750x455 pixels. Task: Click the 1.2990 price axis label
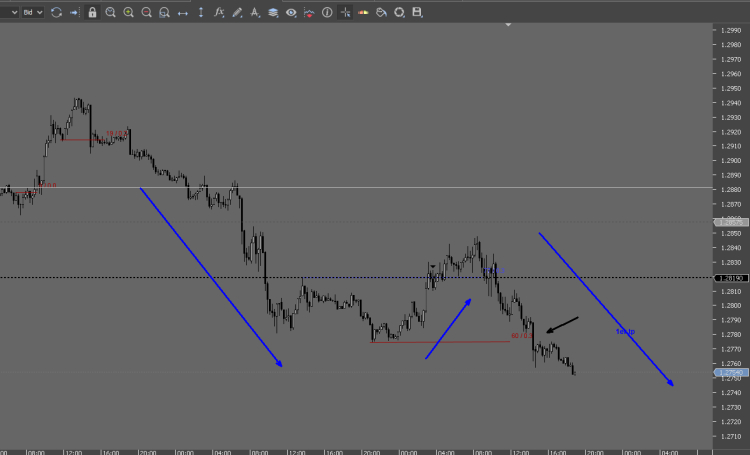(x=731, y=31)
